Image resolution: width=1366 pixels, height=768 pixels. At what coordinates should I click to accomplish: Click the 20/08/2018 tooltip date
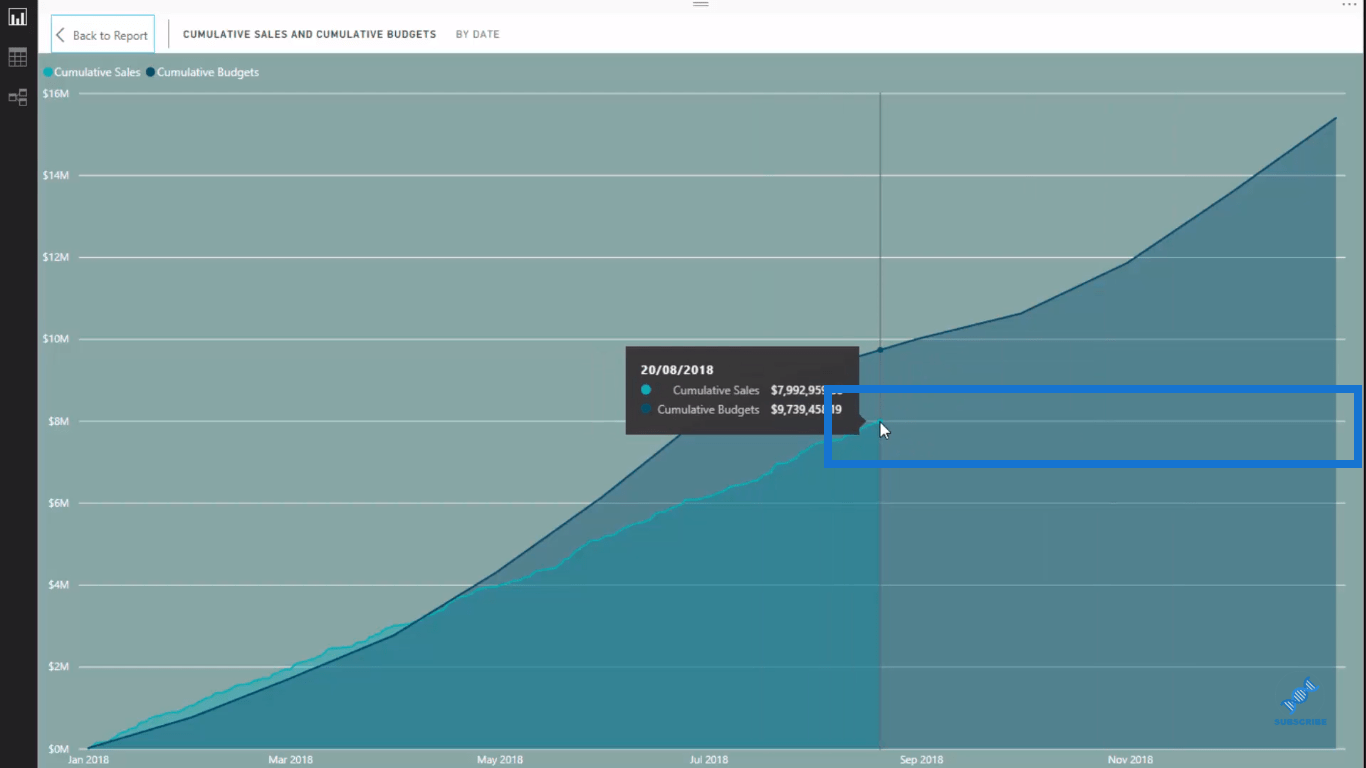click(677, 370)
